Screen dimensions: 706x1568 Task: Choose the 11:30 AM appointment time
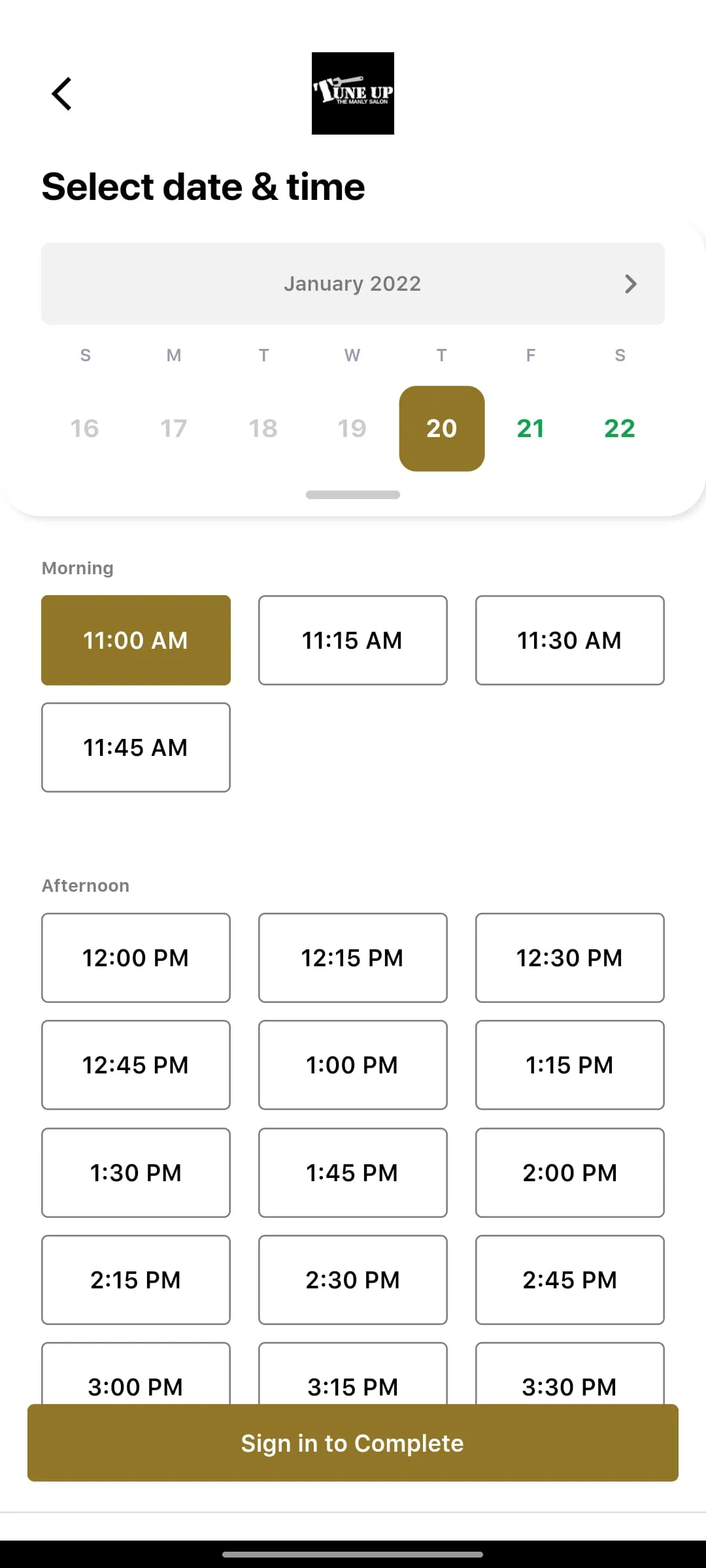[x=570, y=640]
